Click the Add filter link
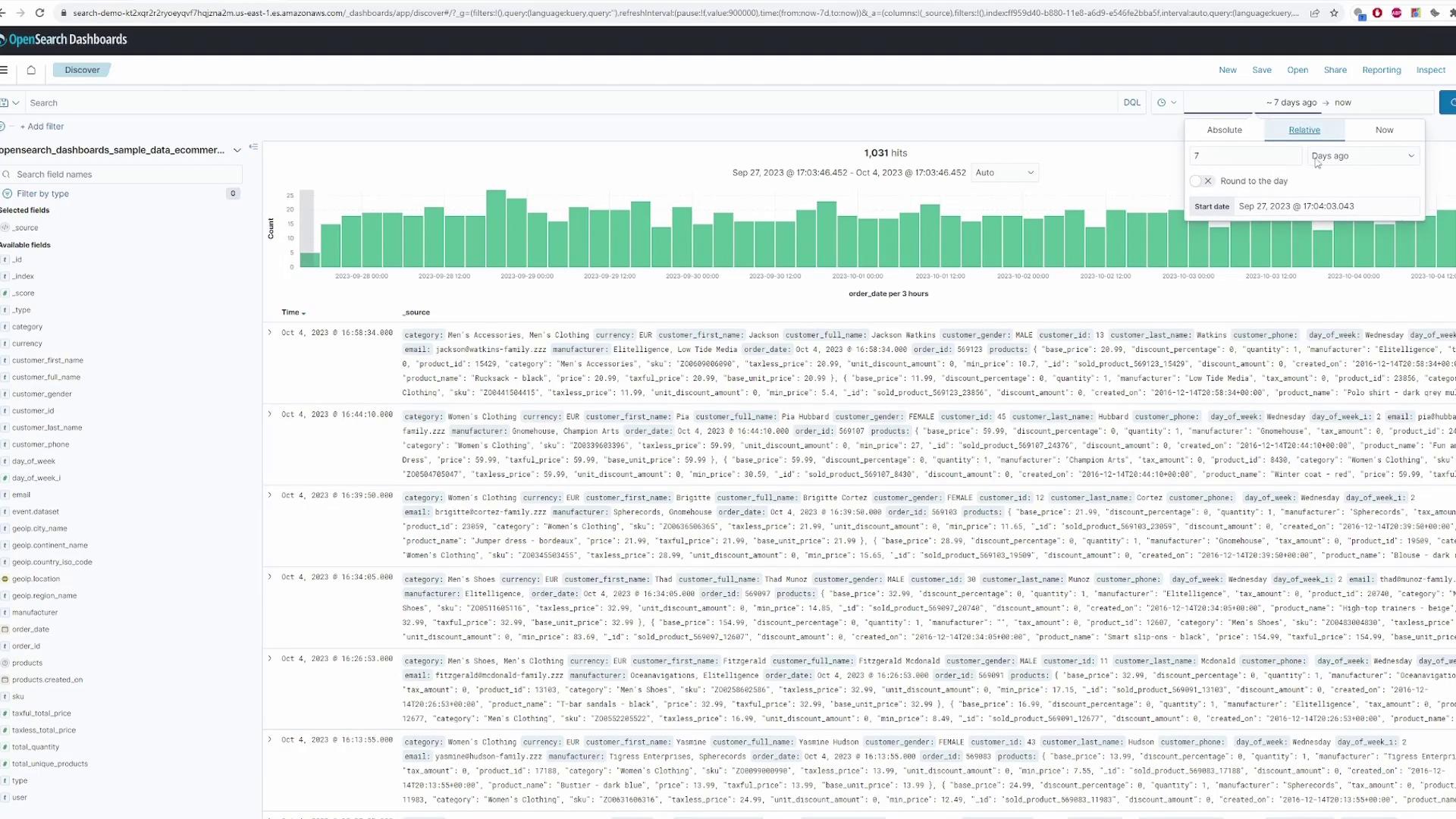Image resolution: width=1456 pixels, height=819 pixels. click(42, 127)
